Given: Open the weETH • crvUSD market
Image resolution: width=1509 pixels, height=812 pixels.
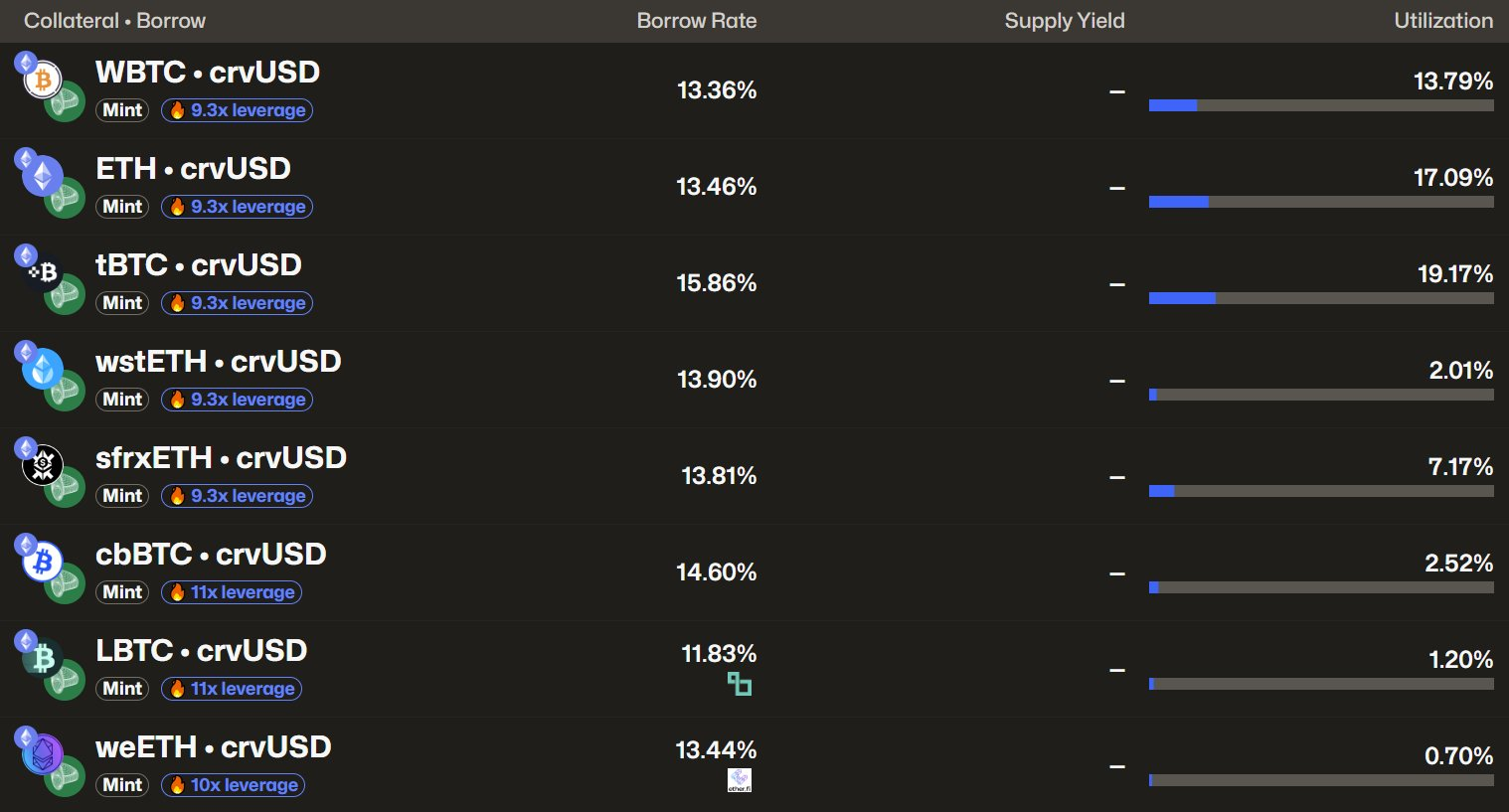Looking at the screenshot, I should click(x=213, y=747).
